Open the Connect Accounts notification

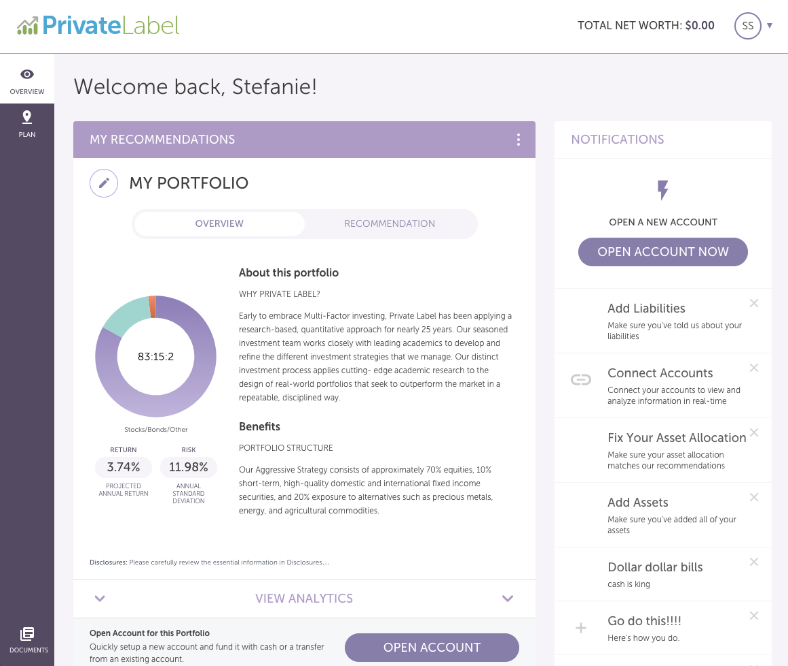click(x=663, y=386)
